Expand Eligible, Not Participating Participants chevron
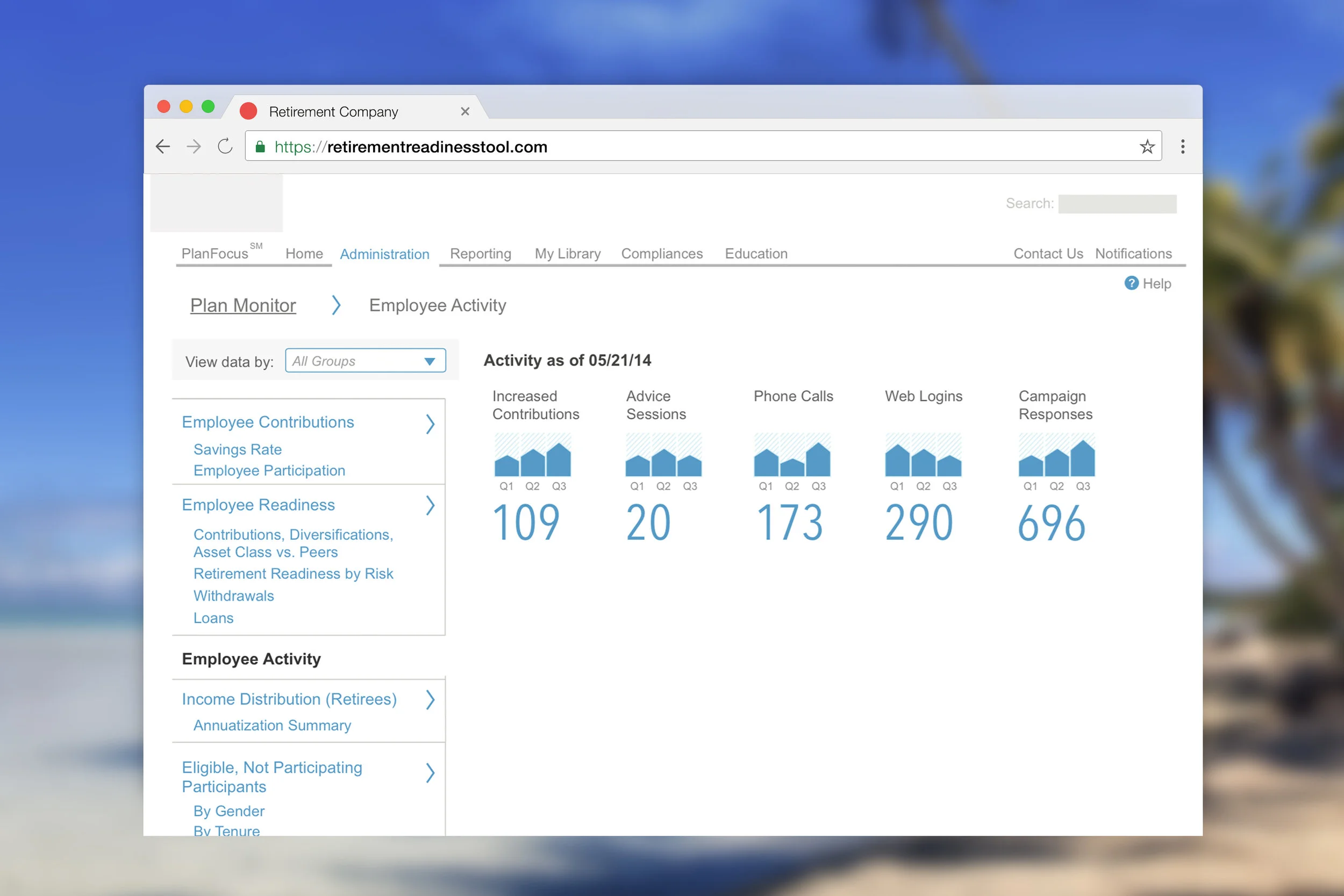Image resolution: width=1344 pixels, height=896 pixels. [x=430, y=773]
